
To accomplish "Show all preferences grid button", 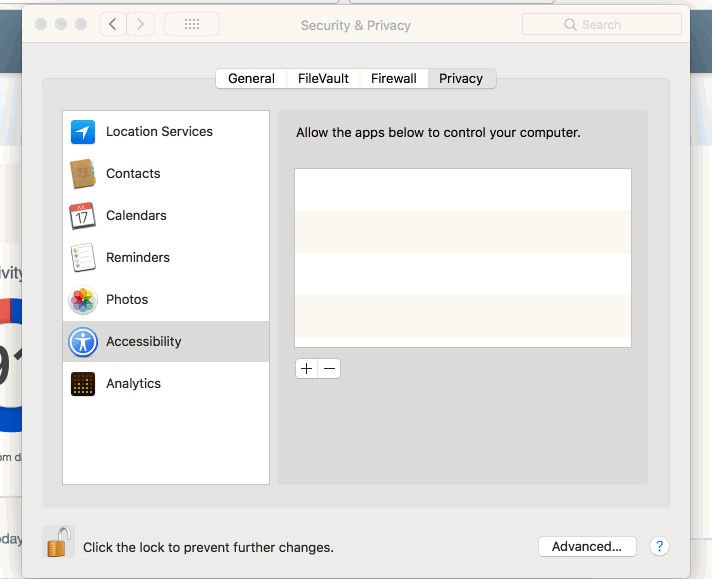I will [x=192, y=24].
